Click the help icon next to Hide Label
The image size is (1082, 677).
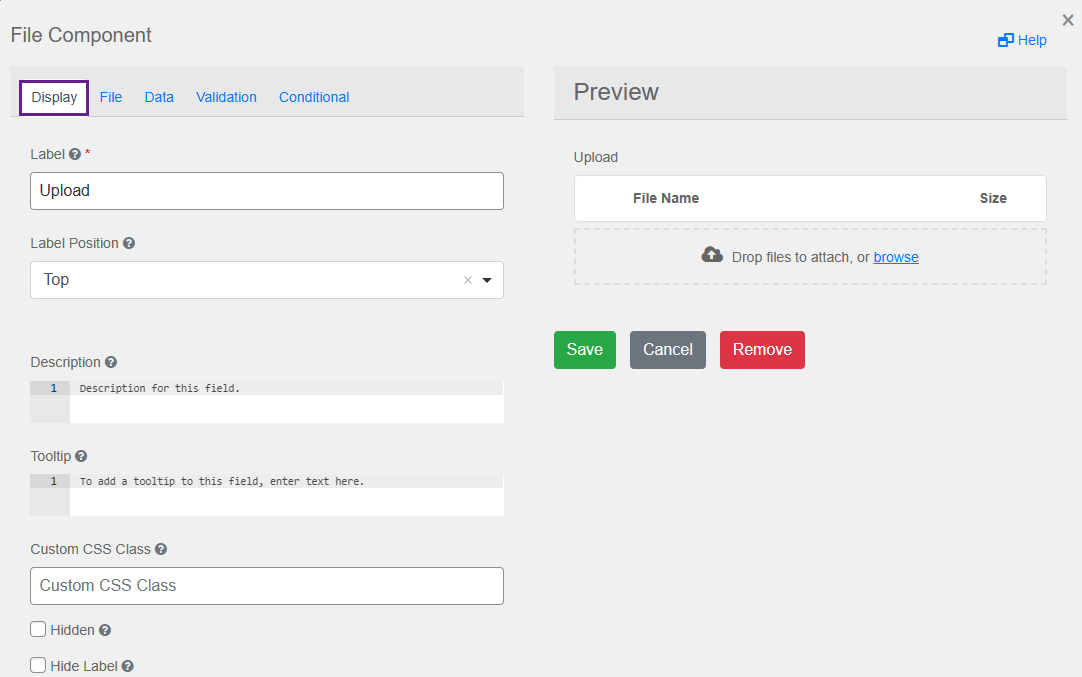[128, 666]
